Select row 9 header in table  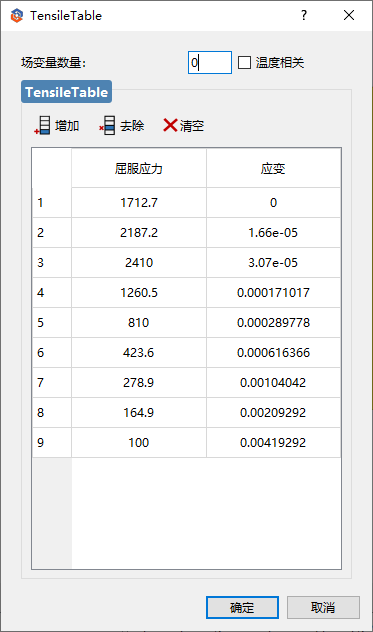[52, 443]
